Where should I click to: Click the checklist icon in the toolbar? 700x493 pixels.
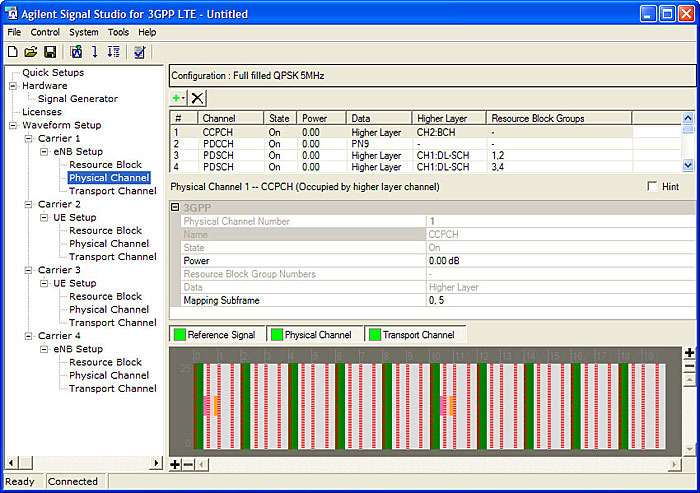[x=140, y=52]
